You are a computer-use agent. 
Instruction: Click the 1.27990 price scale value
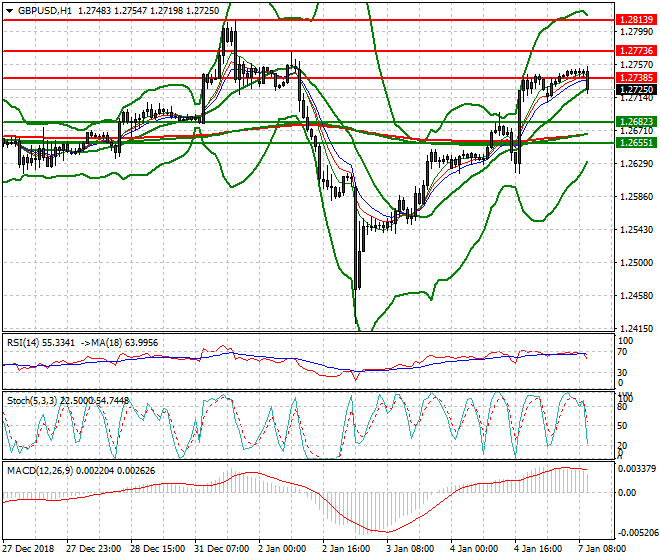tap(637, 32)
